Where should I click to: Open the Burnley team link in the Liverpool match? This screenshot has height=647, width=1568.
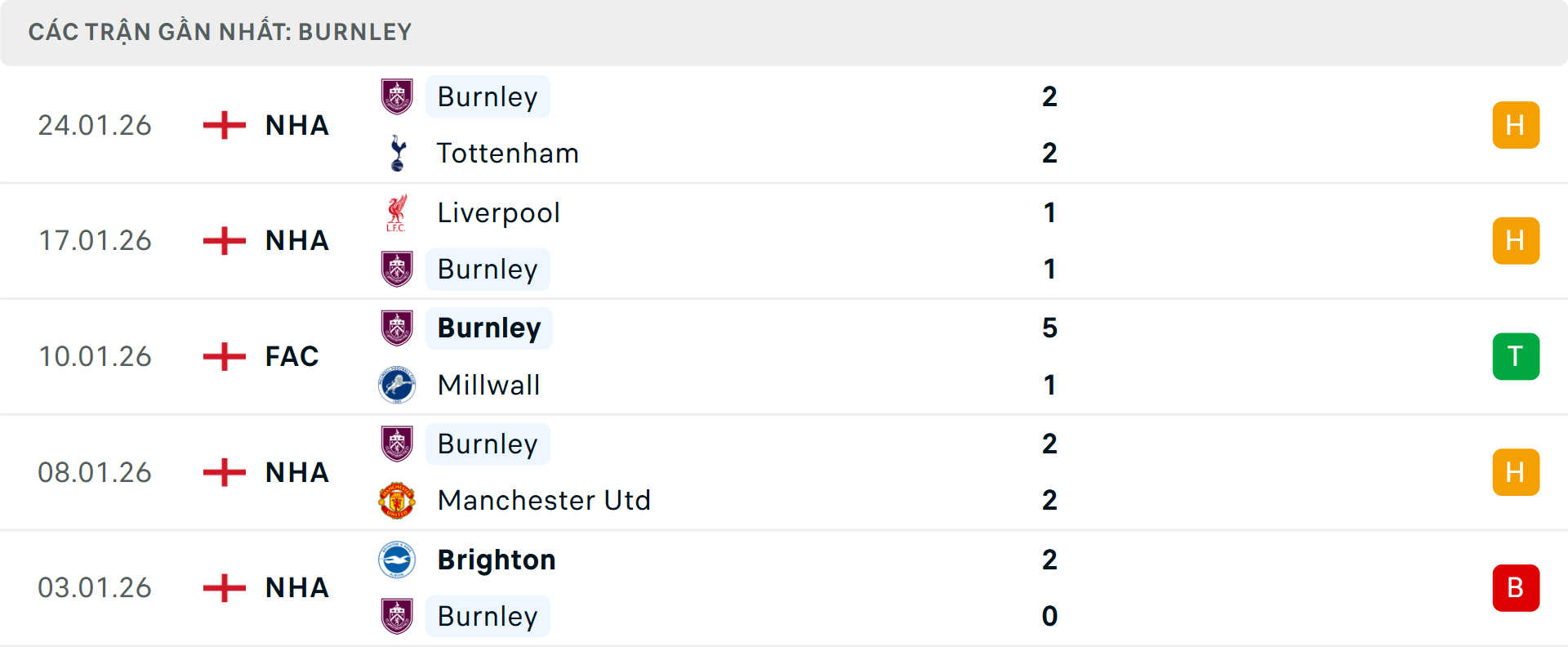[x=488, y=269]
